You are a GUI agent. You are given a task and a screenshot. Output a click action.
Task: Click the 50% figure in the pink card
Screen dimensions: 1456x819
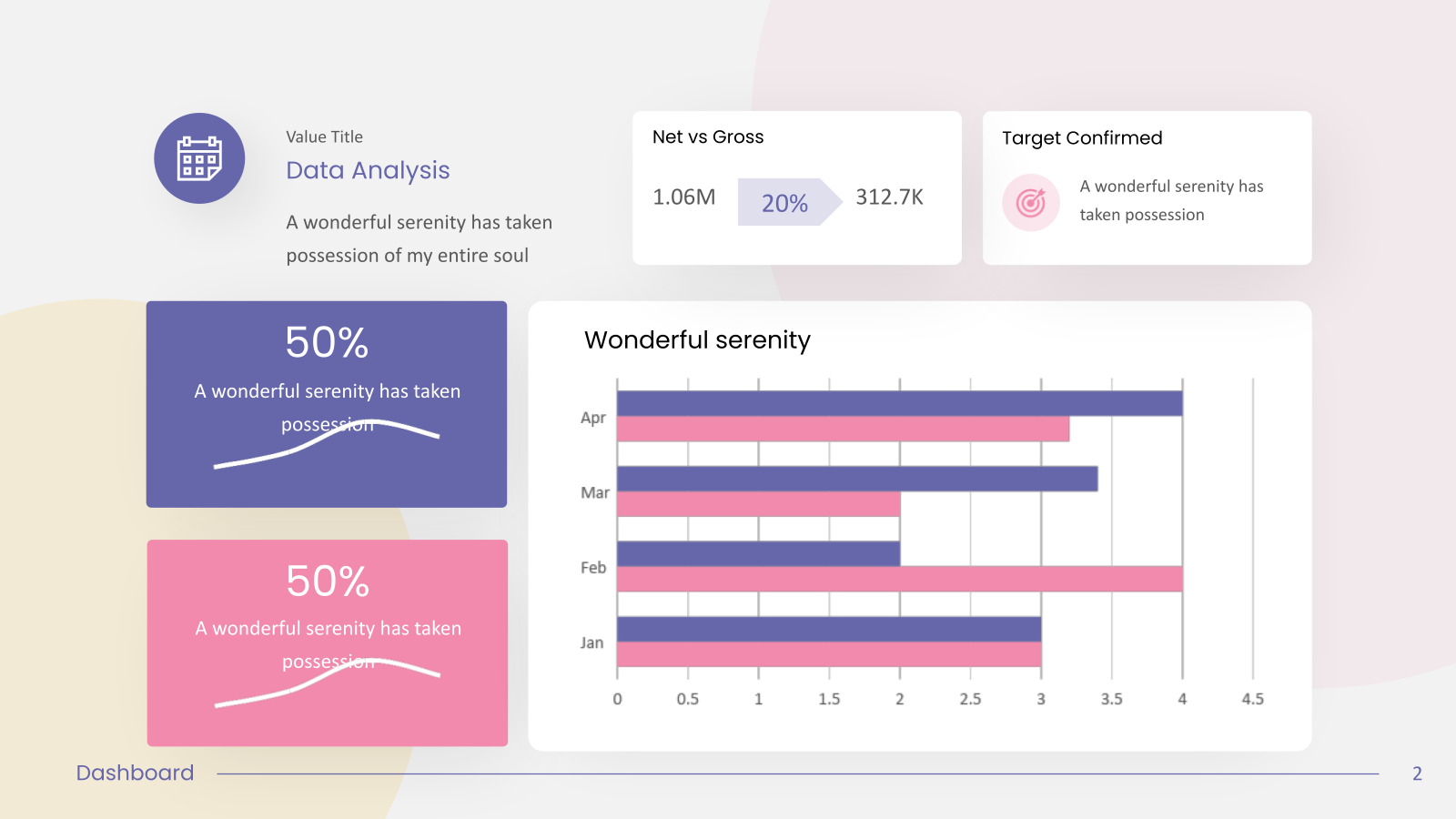point(328,581)
